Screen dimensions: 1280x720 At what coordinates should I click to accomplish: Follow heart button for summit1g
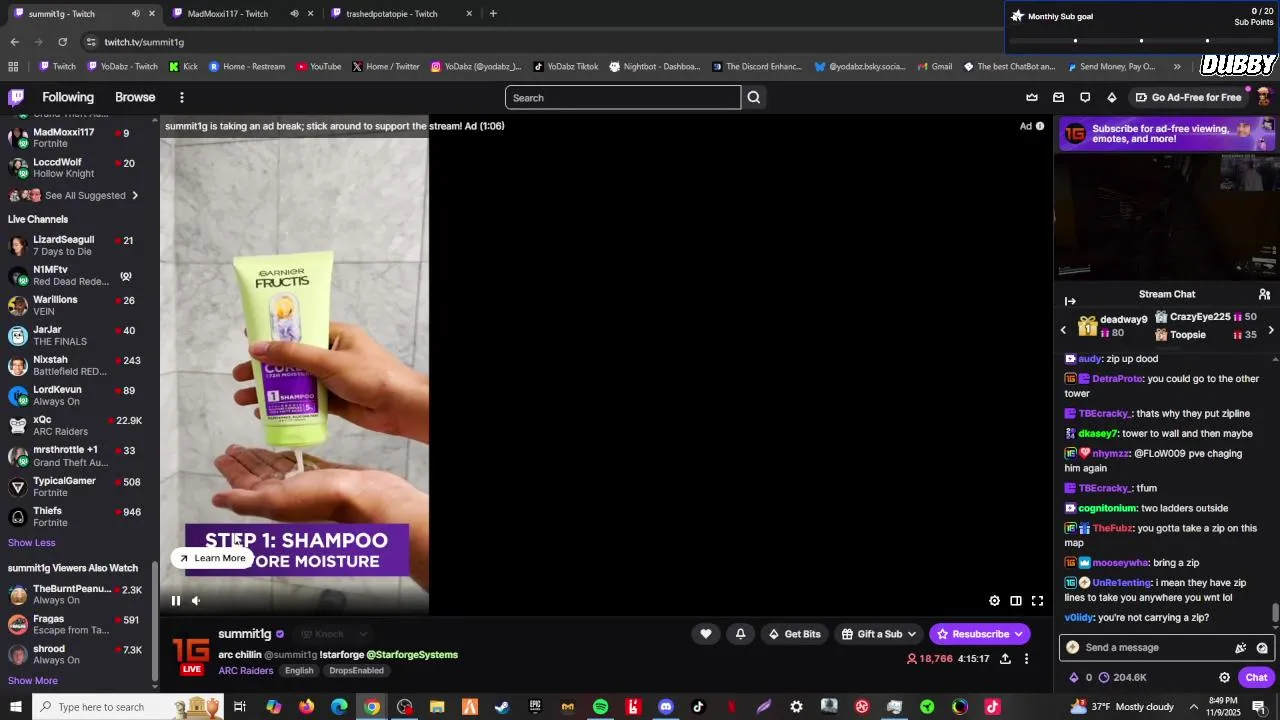(x=705, y=634)
